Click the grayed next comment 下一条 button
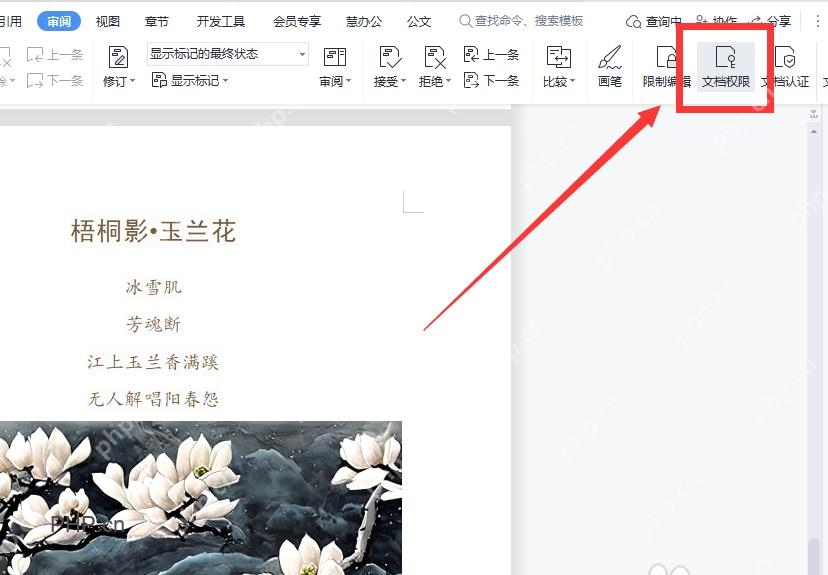The height and width of the screenshot is (575, 828). tap(55, 81)
